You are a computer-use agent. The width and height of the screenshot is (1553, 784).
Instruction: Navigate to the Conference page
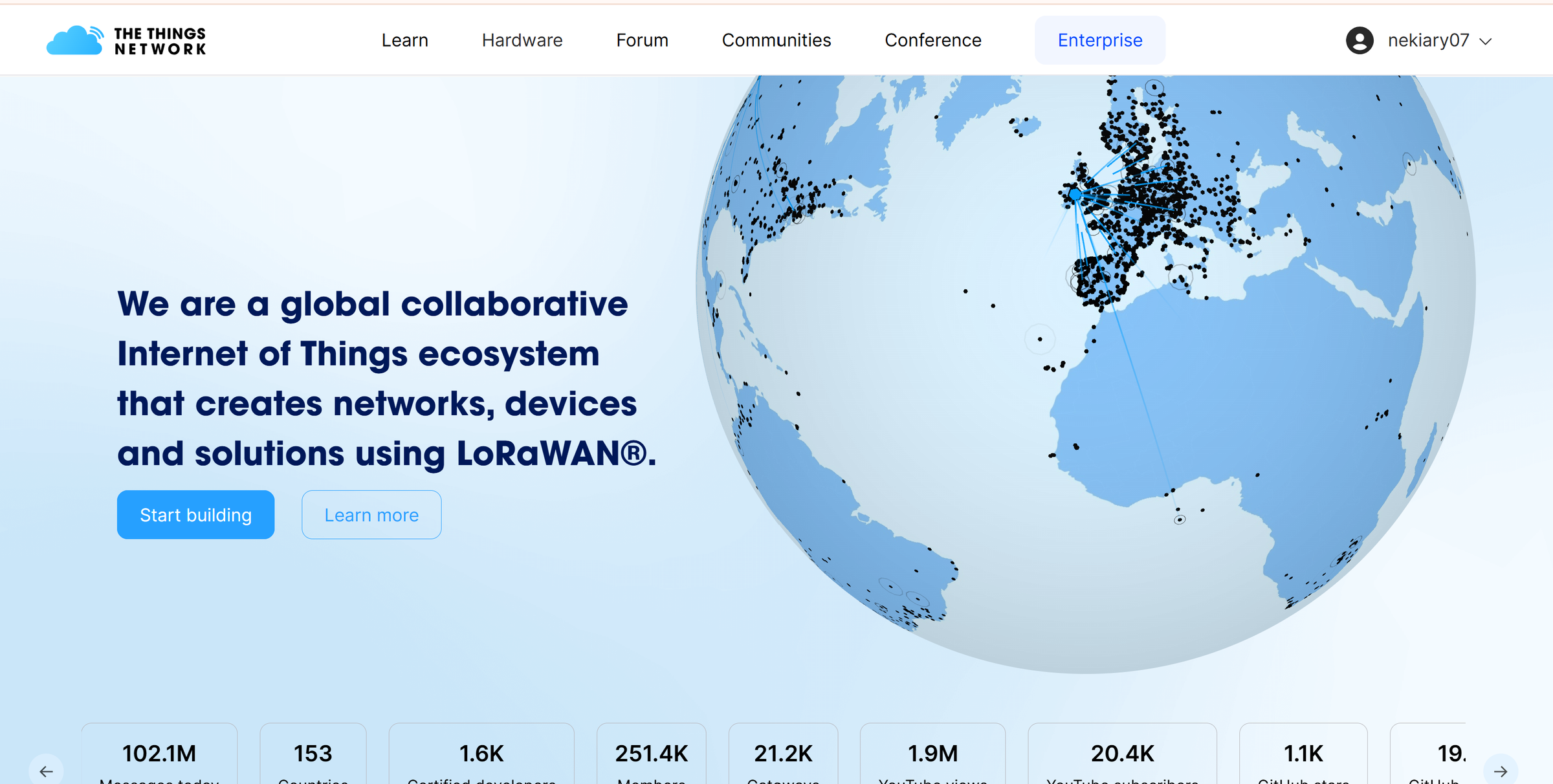933,40
